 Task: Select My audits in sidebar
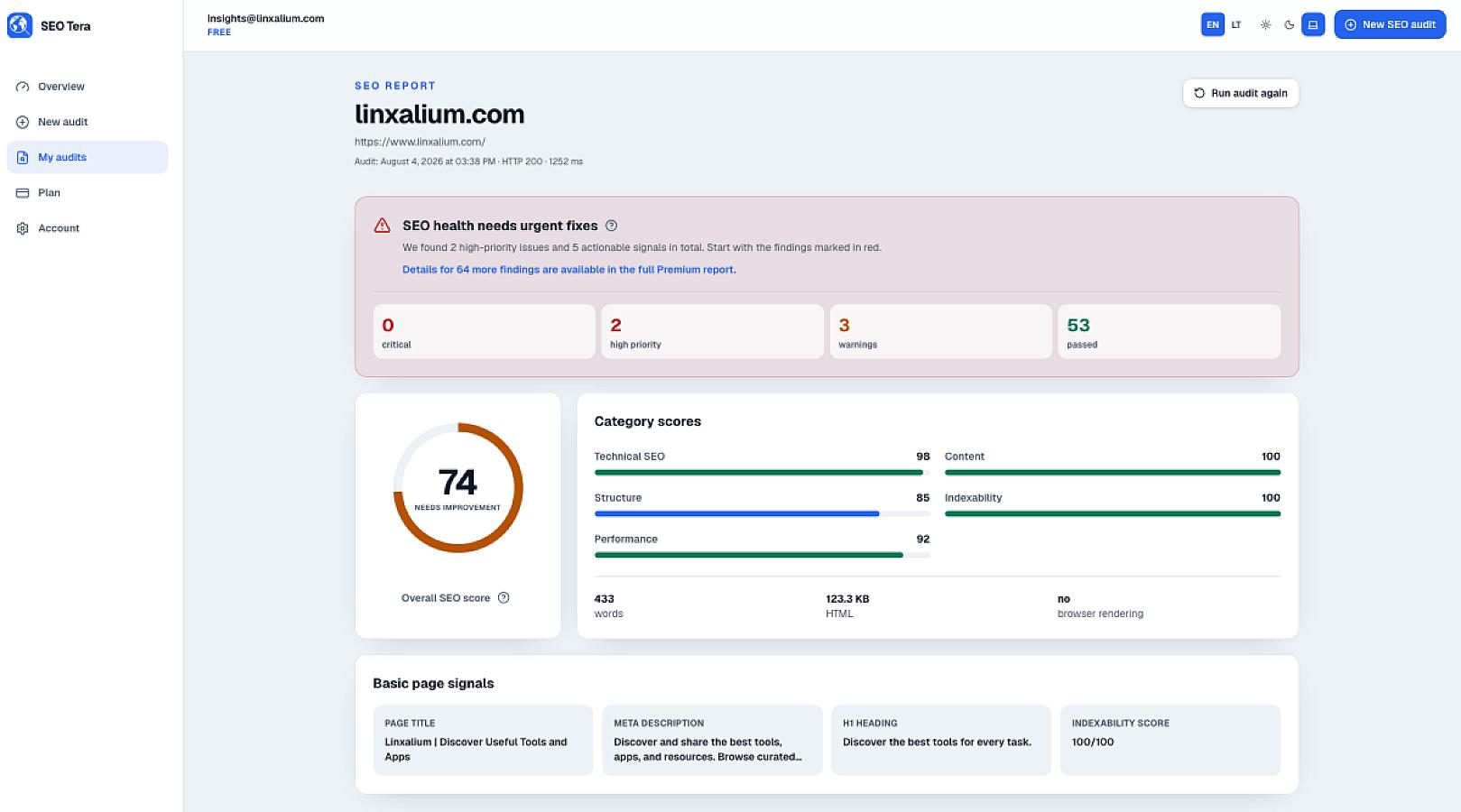[87, 157]
